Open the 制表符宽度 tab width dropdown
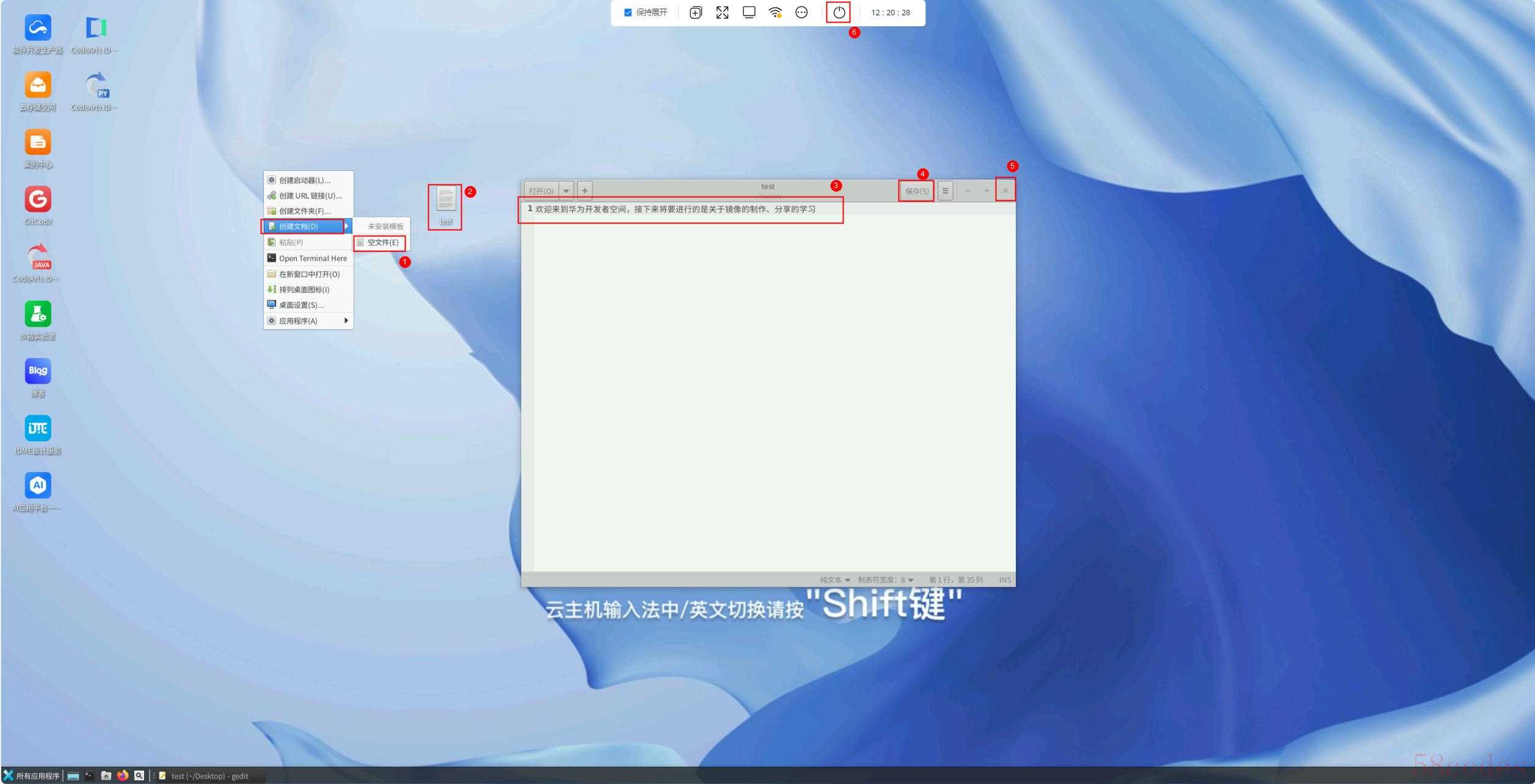This screenshot has height=784, width=1535. point(886,580)
